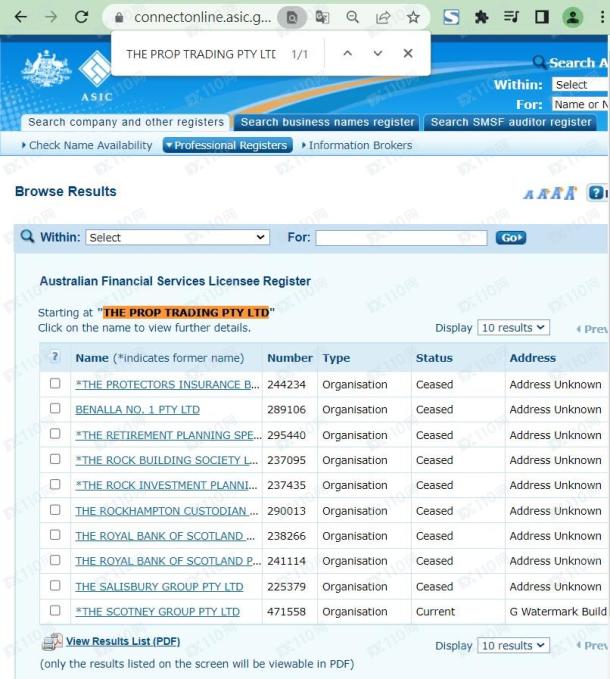
Task: Click the top Prev pagination link
Action: [592, 329]
